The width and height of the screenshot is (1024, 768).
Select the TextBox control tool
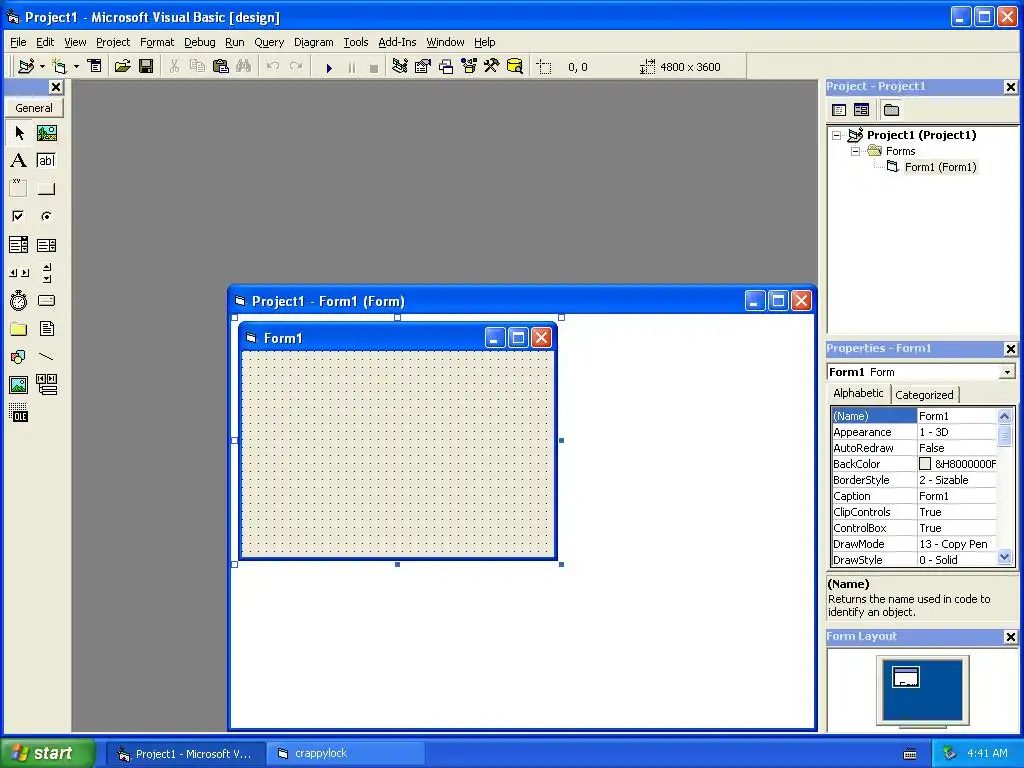46,161
